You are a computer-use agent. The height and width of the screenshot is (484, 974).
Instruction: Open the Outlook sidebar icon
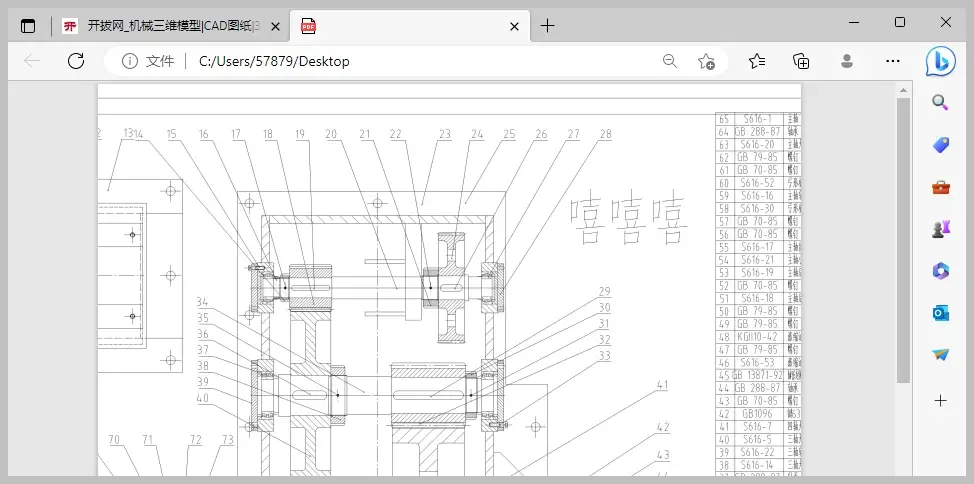[x=940, y=314]
